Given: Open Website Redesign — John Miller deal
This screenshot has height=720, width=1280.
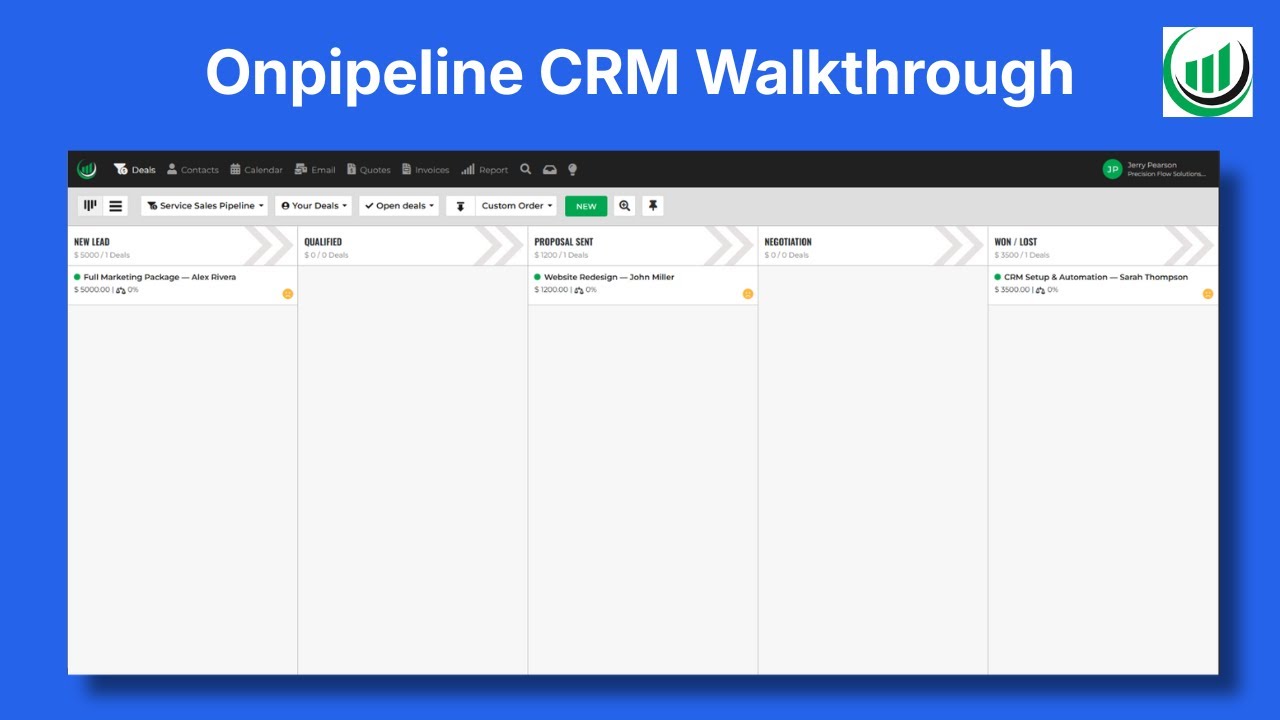Looking at the screenshot, I should (609, 277).
